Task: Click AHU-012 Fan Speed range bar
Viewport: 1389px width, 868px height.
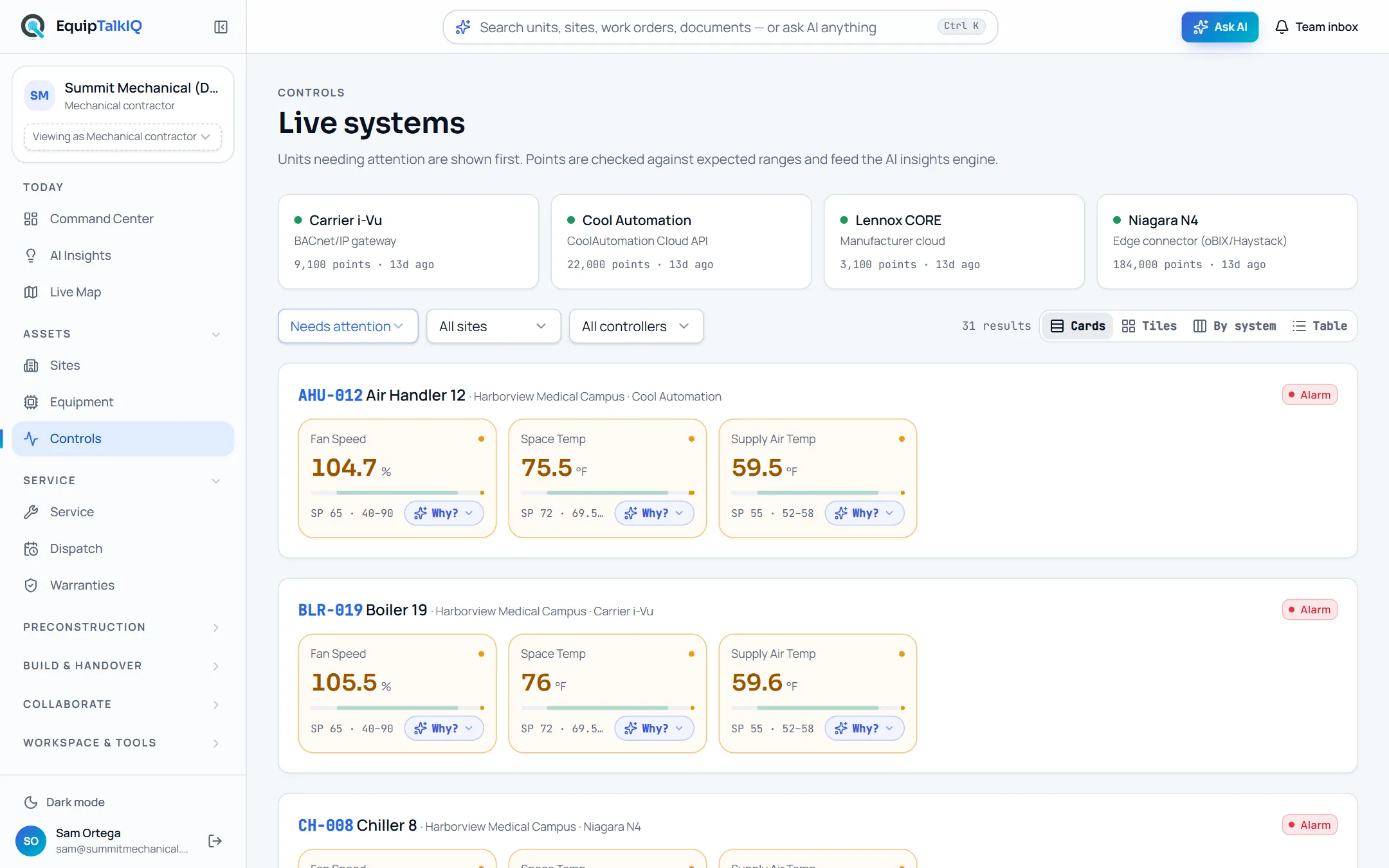Action: point(397,493)
